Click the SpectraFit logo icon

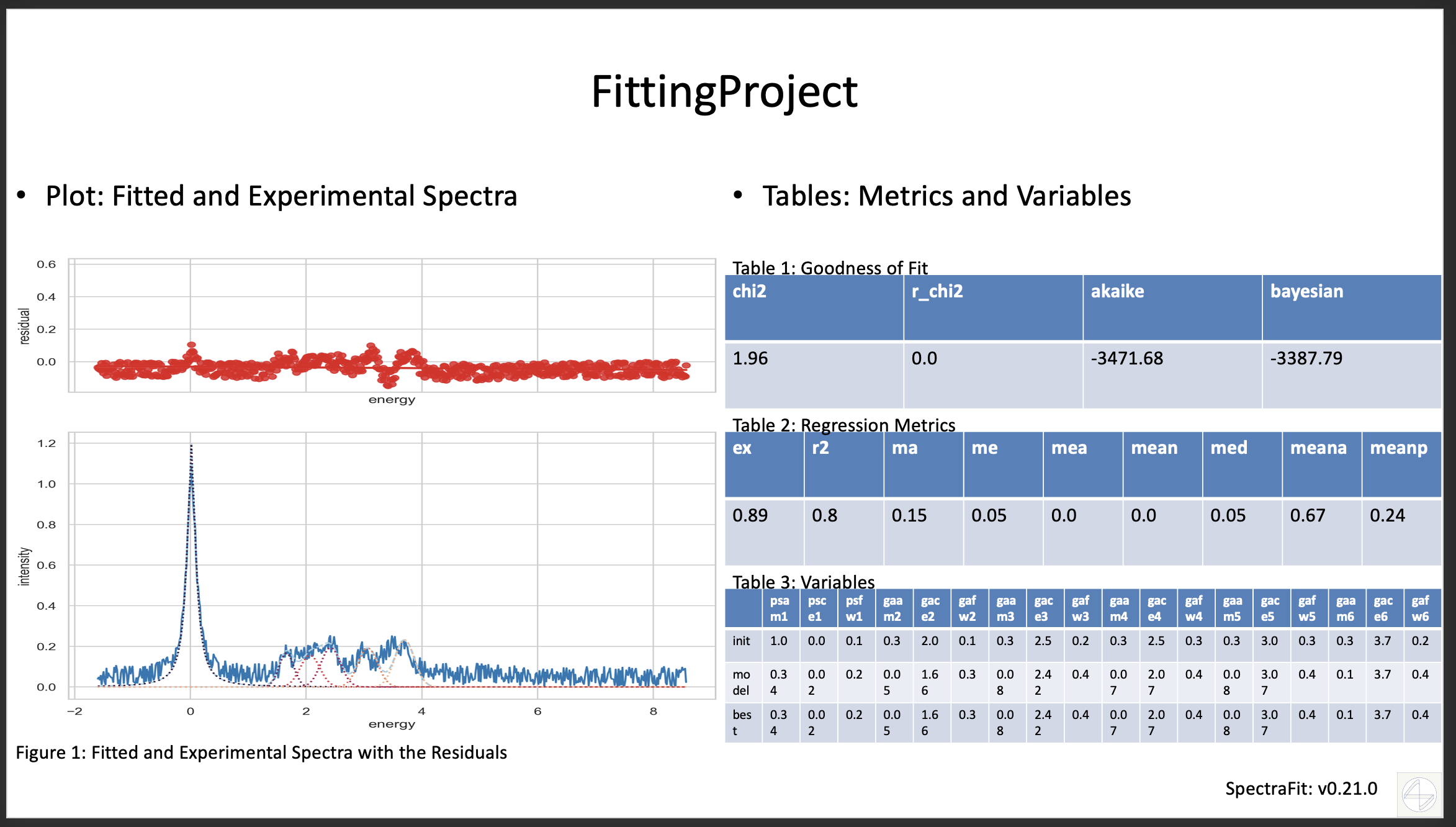(x=1419, y=793)
